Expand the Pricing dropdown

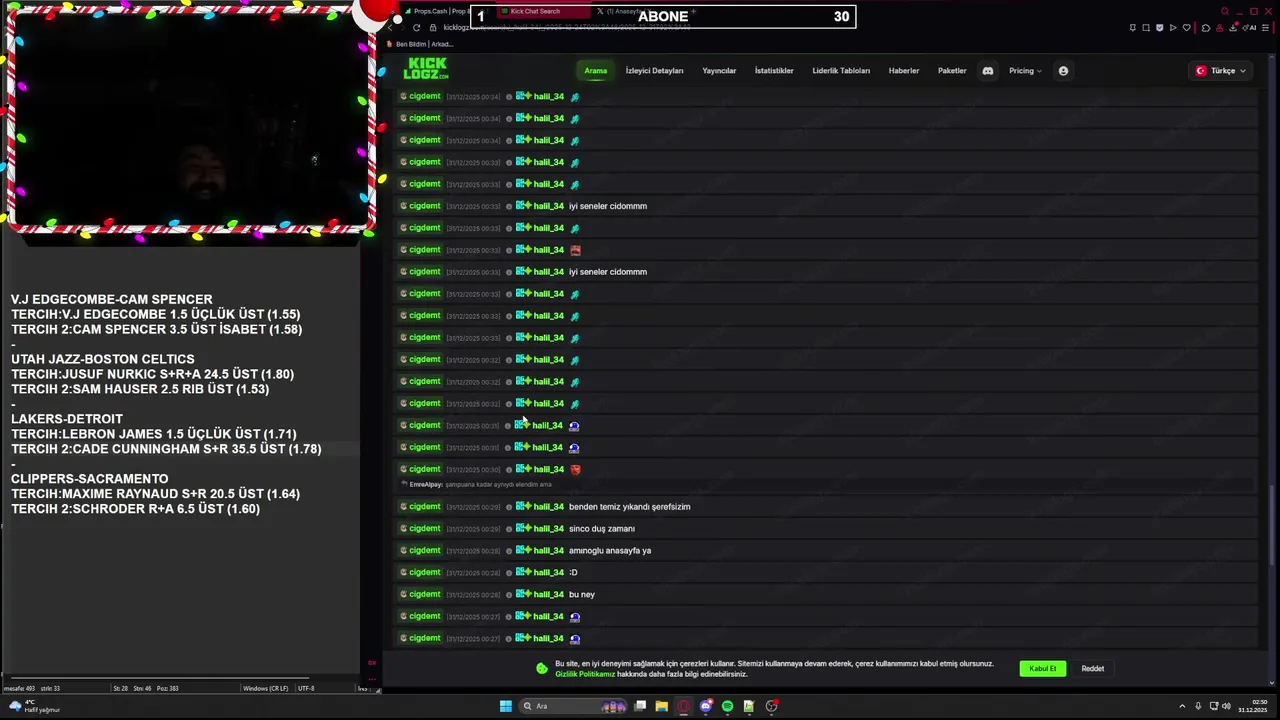click(x=1025, y=71)
